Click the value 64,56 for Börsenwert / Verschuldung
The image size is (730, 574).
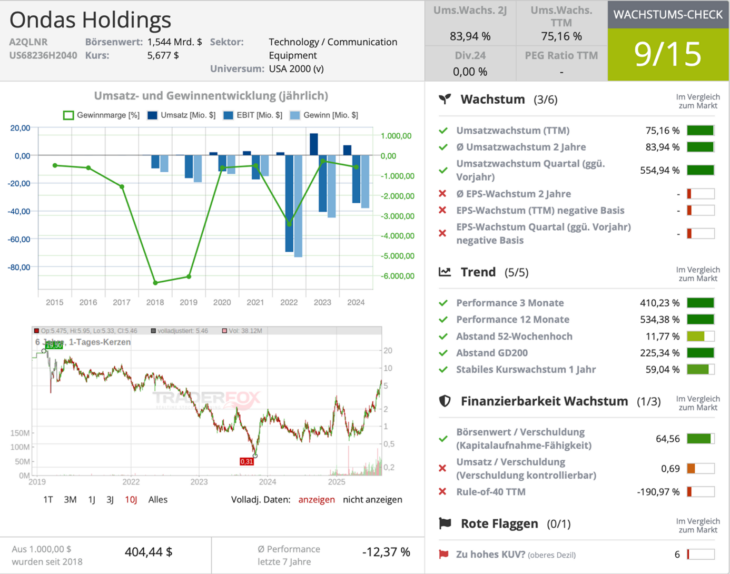[x=668, y=439]
